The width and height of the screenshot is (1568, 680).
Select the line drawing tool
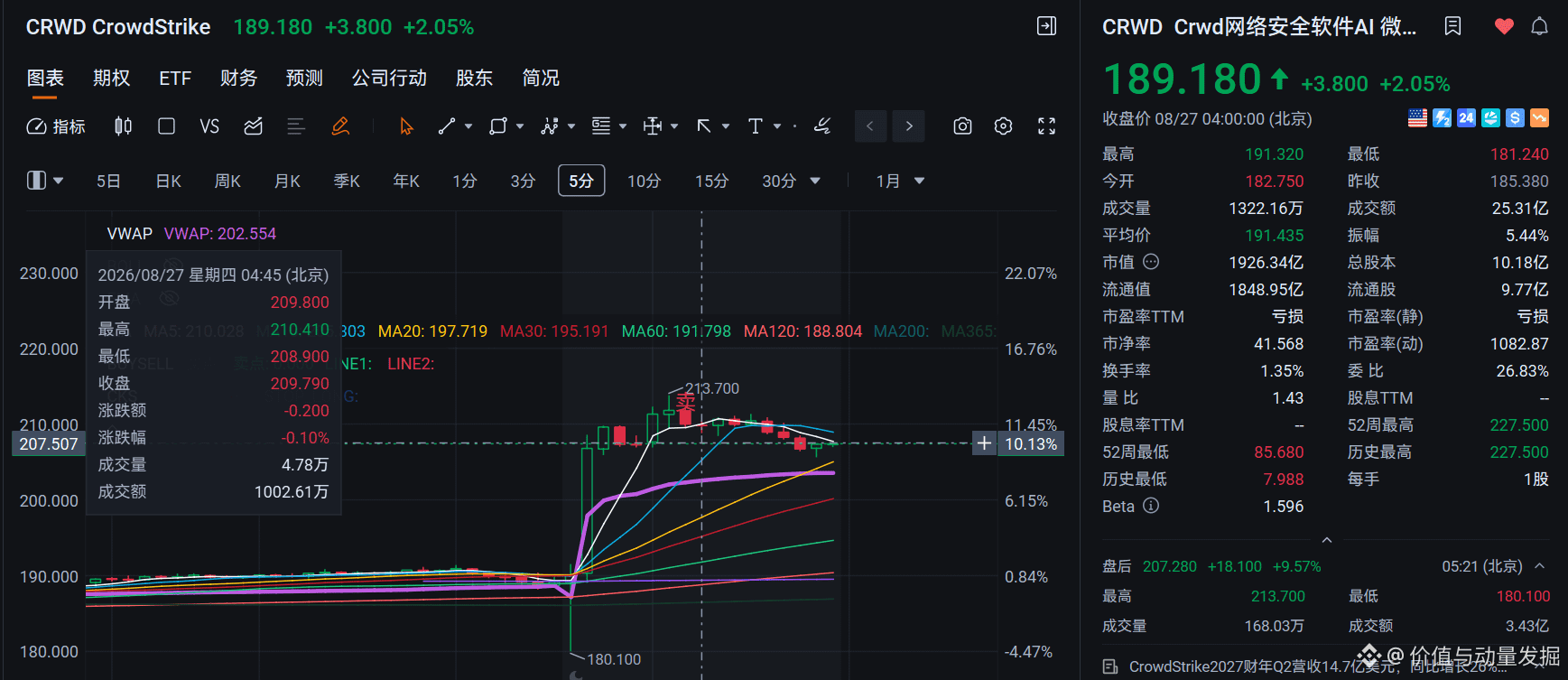[x=447, y=126]
